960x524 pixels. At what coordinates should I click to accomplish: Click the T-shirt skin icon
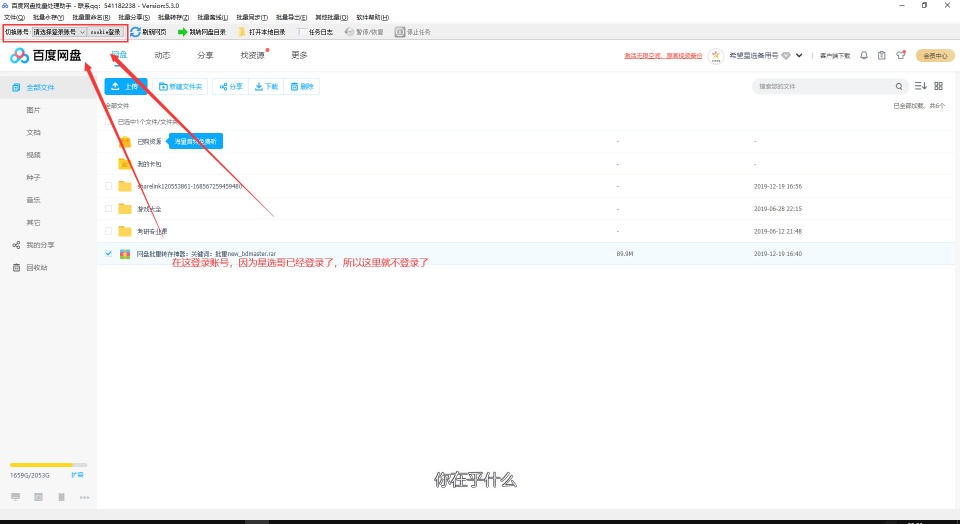pyautogui.click(x=901, y=55)
